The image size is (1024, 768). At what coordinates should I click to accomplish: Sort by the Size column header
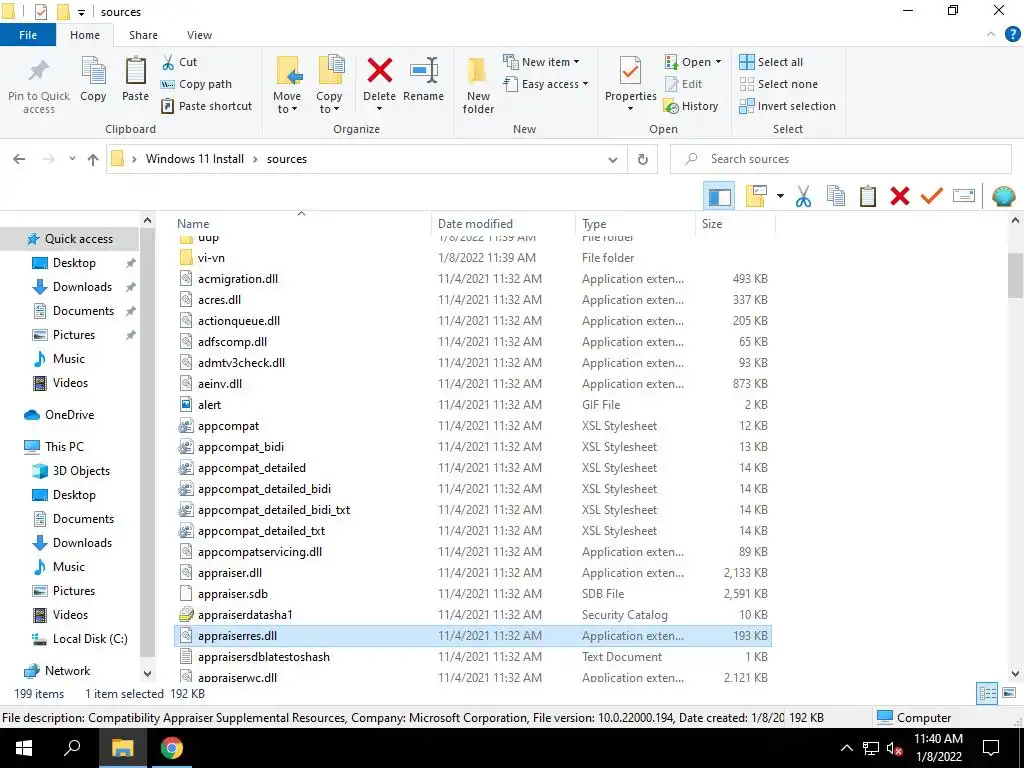coord(712,224)
